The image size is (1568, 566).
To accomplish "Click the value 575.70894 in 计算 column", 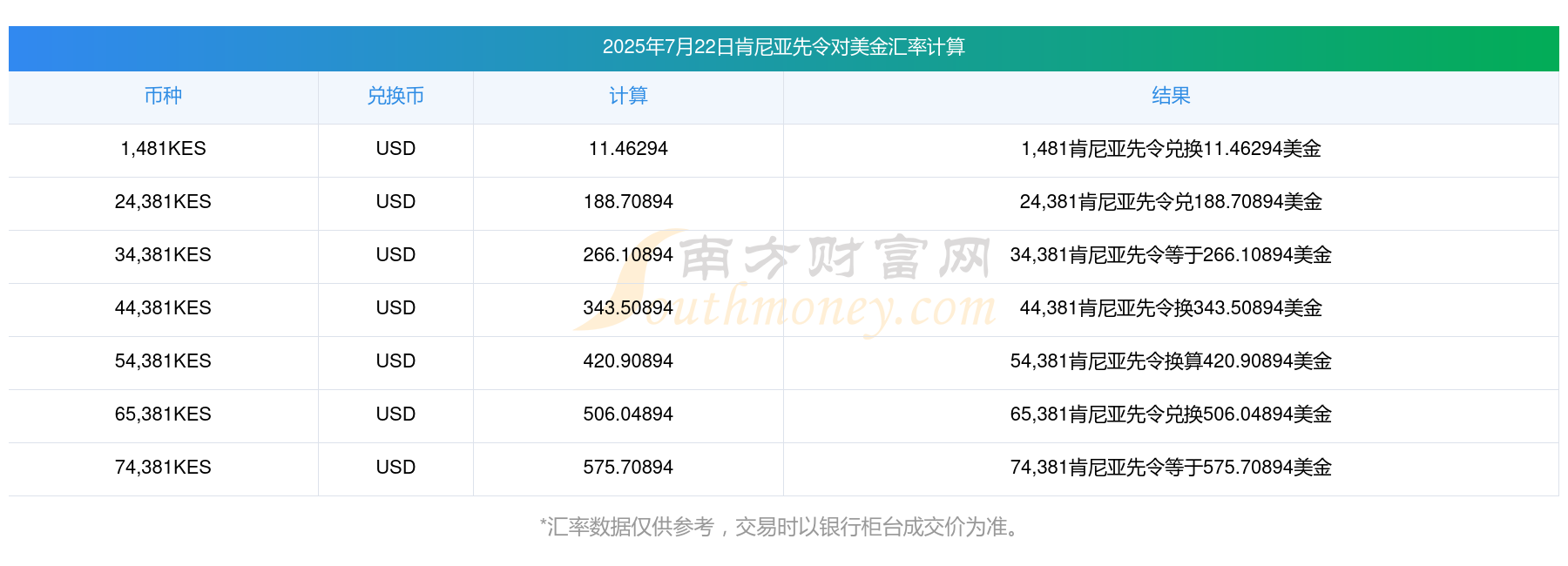I will [628, 468].
